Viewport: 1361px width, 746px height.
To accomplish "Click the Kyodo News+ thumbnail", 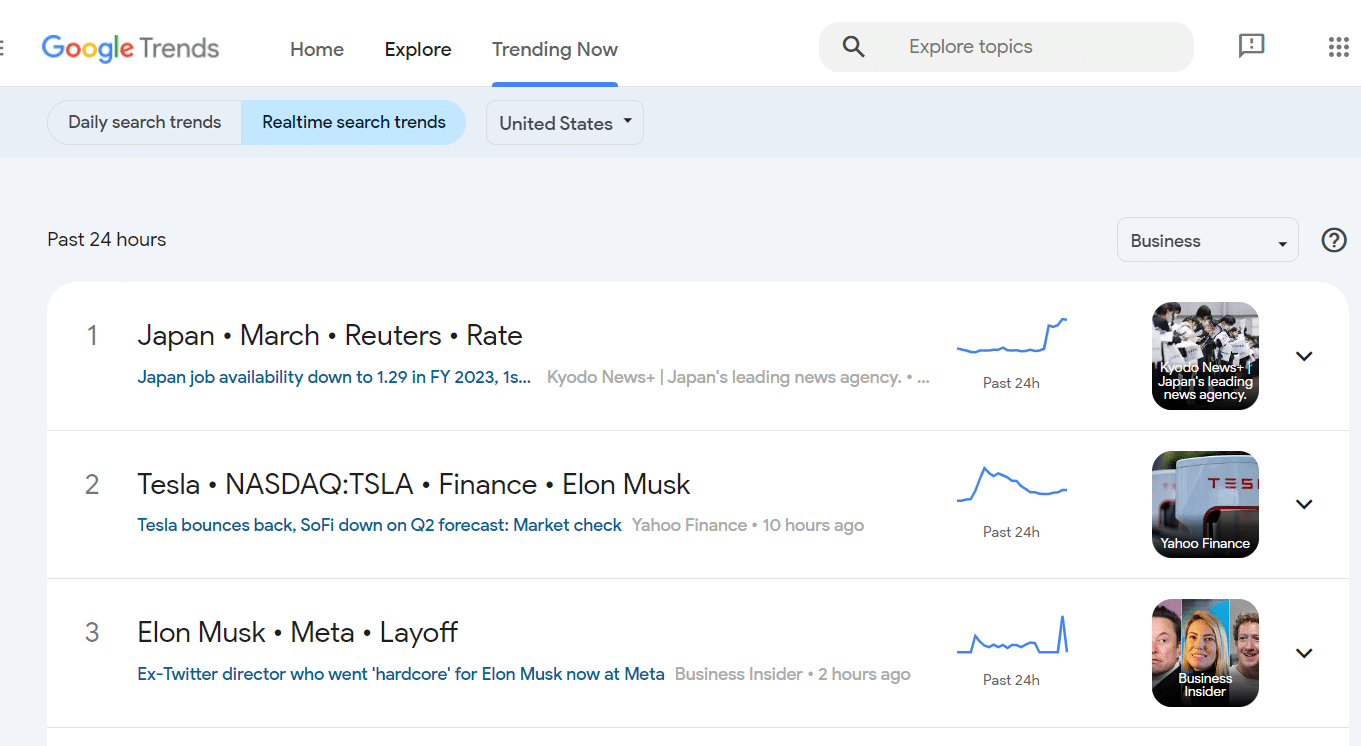I will [x=1205, y=356].
